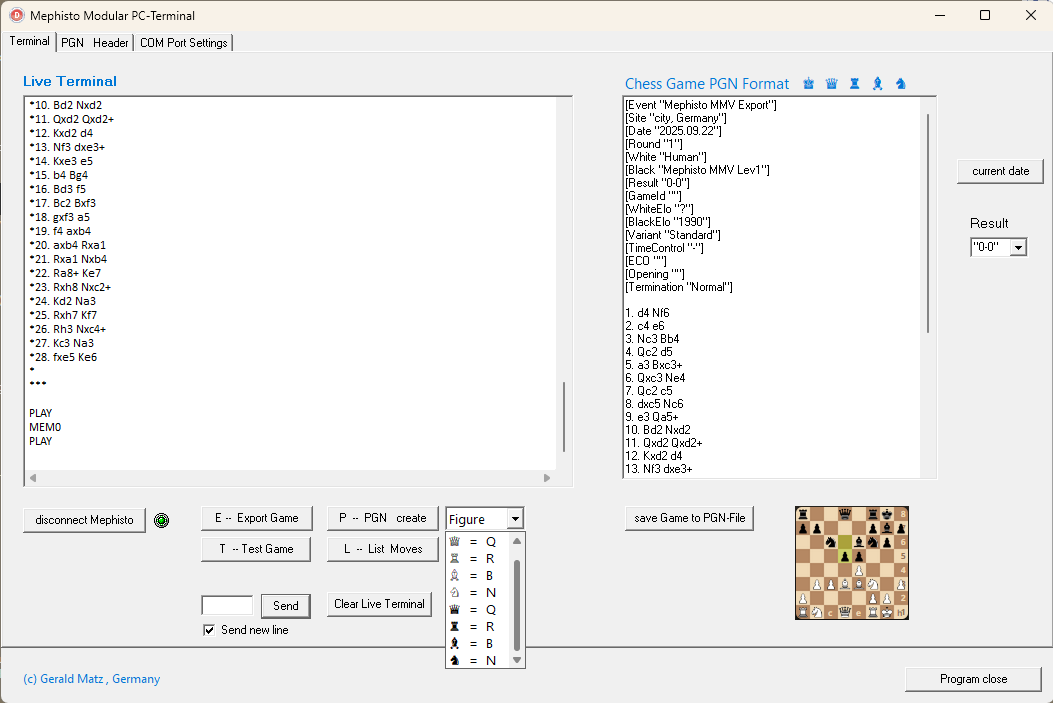Select white queen = Q in figure list
Image resolution: width=1053 pixels, height=703 pixels.
click(477, 541)
